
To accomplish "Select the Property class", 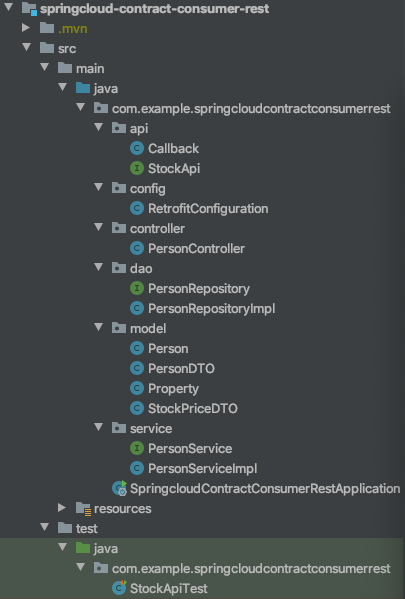I will pyautogui.click(x=173, y=389).
